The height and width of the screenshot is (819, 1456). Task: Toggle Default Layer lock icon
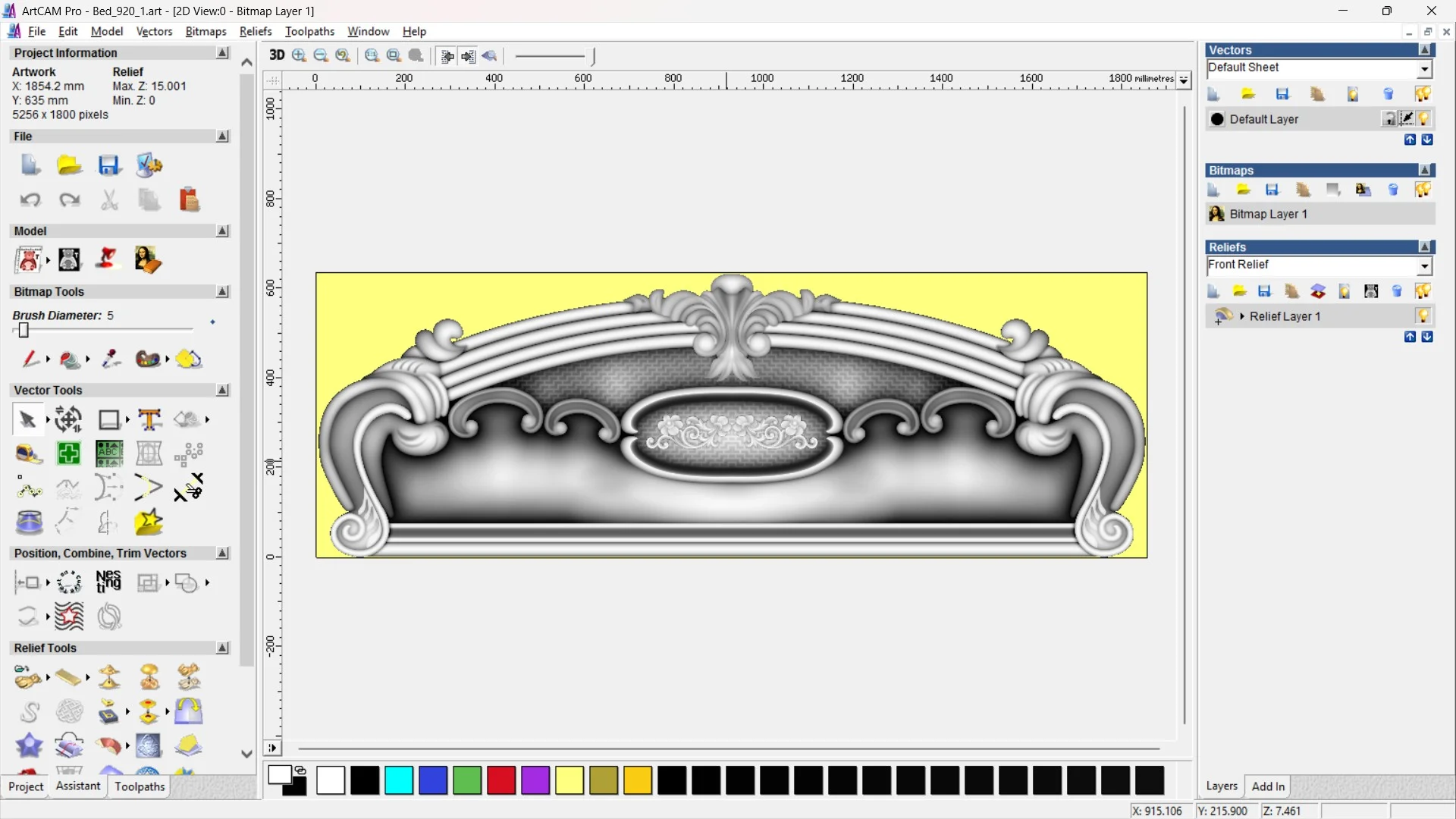pos(1389,119)
